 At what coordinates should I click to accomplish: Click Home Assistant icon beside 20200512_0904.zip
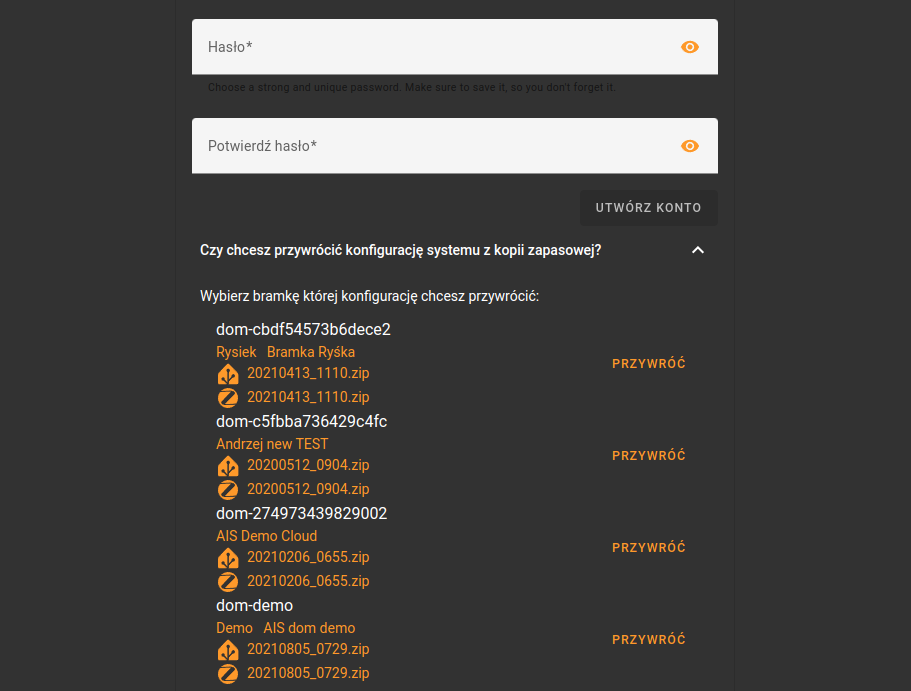pos(228,466)
